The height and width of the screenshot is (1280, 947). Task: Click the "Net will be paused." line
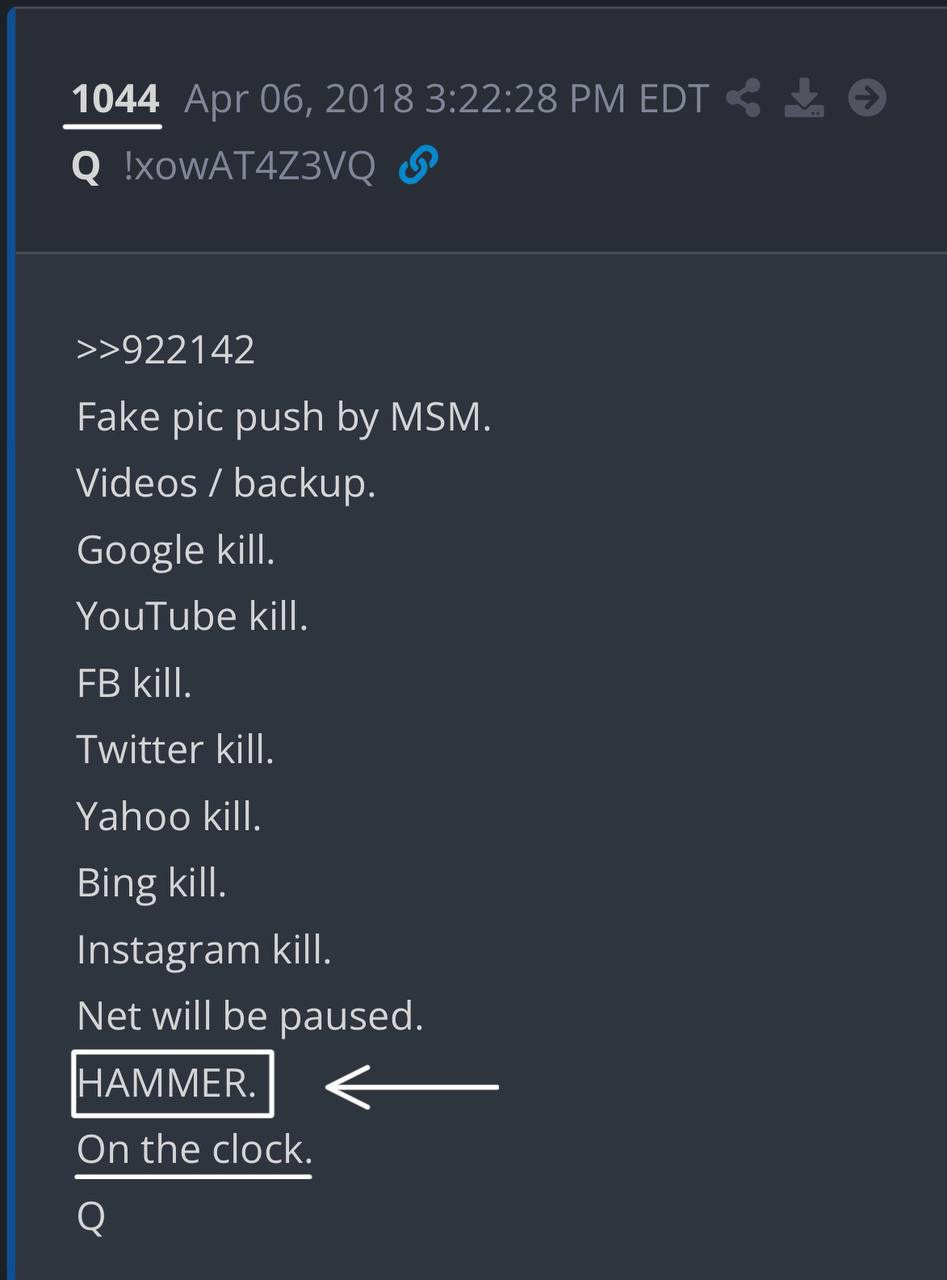click(250, 1016)
